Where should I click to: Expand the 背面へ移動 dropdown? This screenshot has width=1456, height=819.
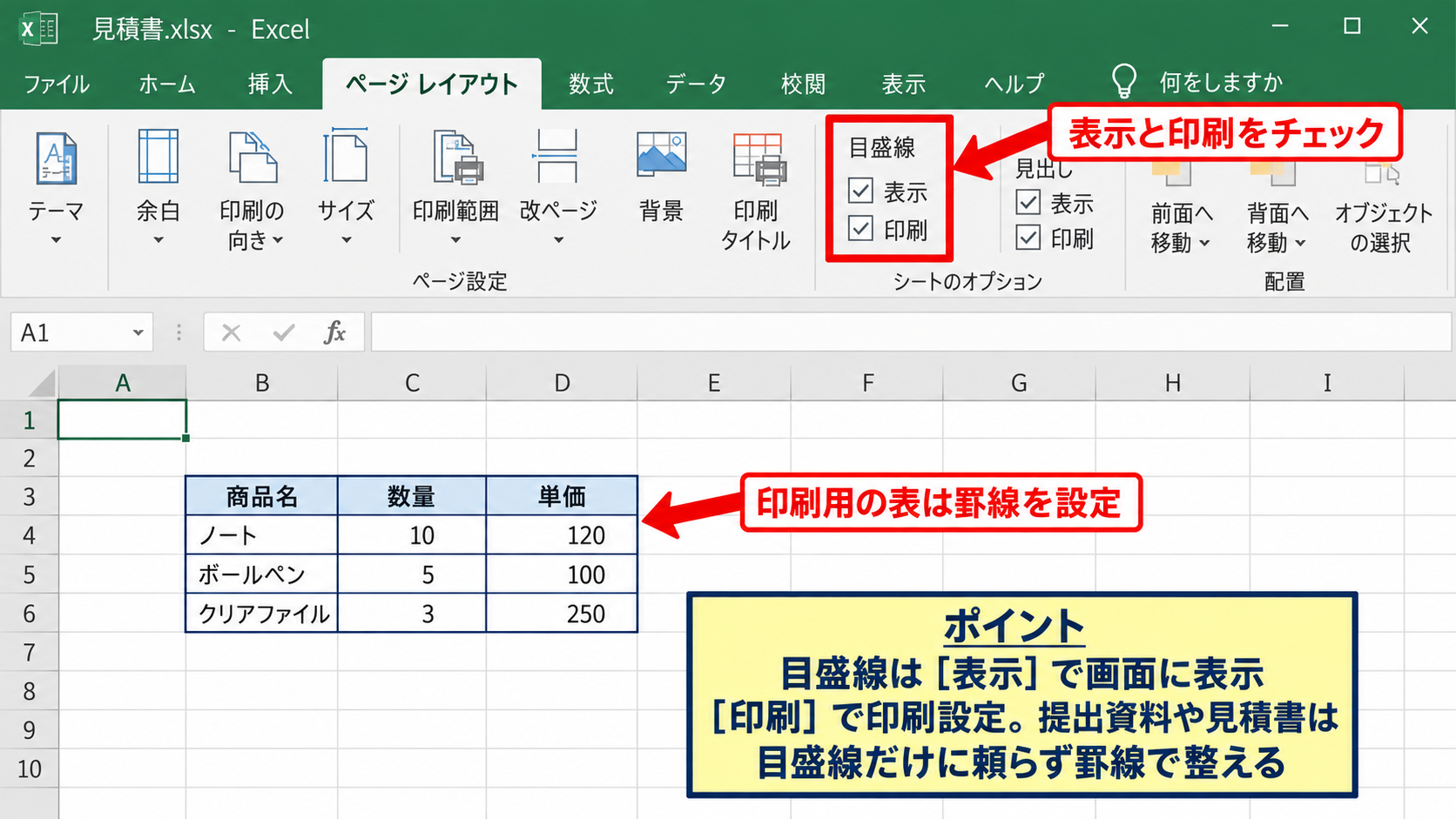click(x=1300, y=244)
